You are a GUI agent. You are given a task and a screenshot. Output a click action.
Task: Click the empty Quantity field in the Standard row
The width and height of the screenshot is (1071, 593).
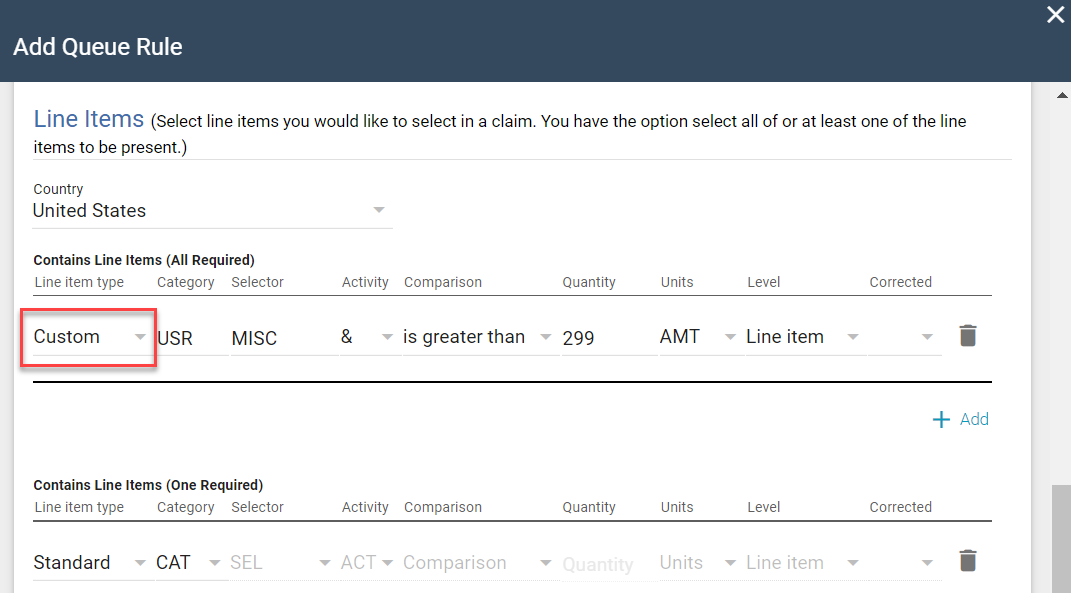(x=606, y=564)
